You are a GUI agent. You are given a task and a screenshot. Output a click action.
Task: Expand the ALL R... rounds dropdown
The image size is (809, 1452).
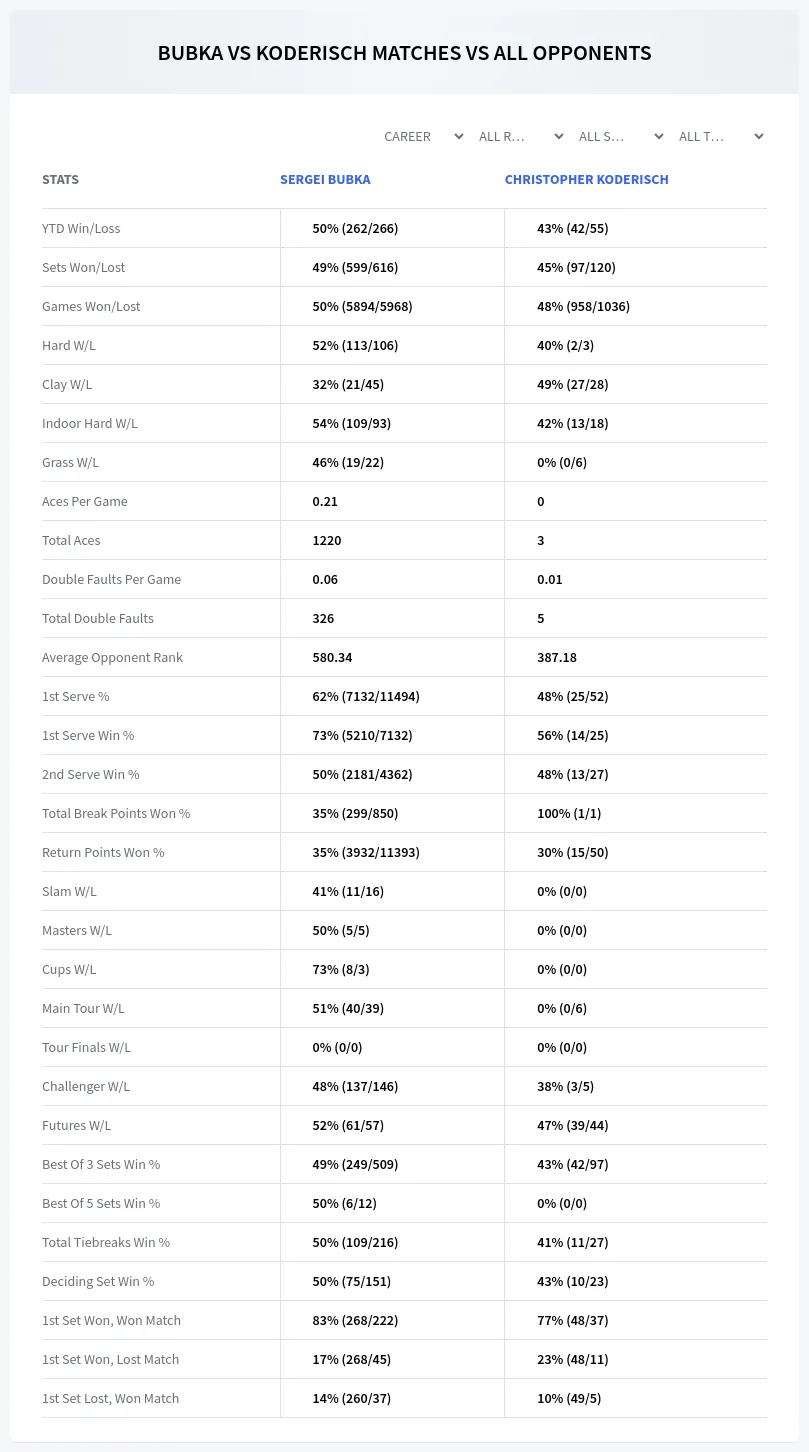521,136
